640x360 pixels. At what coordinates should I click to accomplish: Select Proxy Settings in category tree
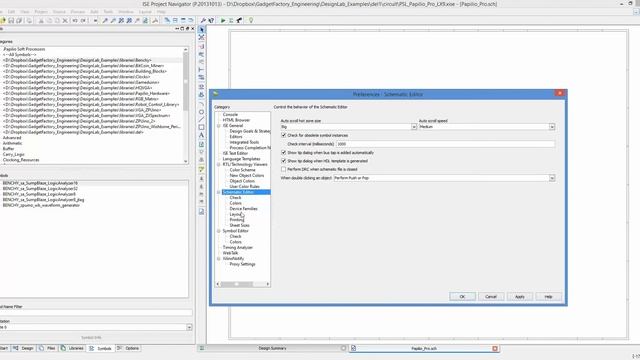242,264
